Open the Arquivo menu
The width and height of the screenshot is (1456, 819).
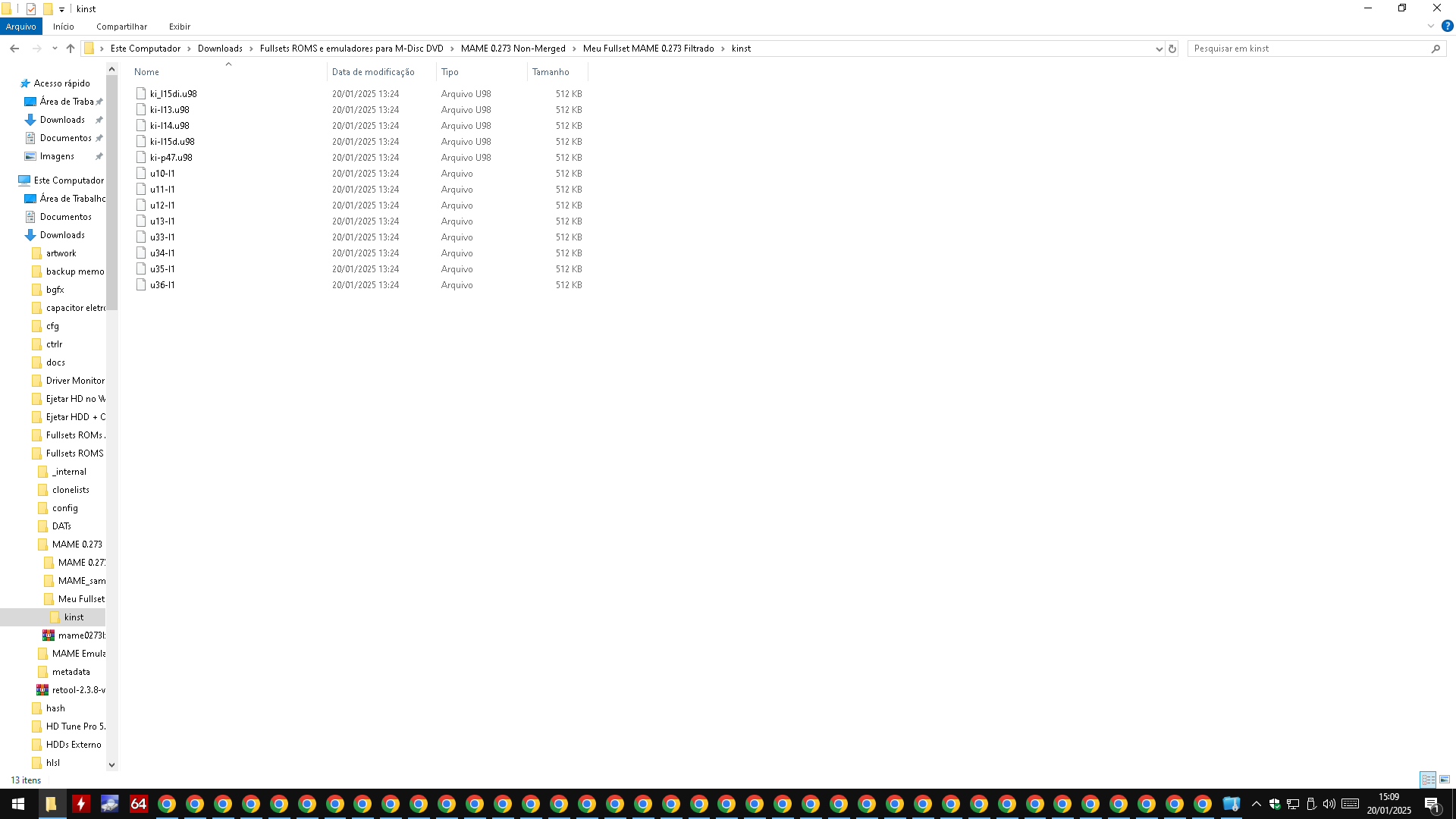(x=20, y=27)
